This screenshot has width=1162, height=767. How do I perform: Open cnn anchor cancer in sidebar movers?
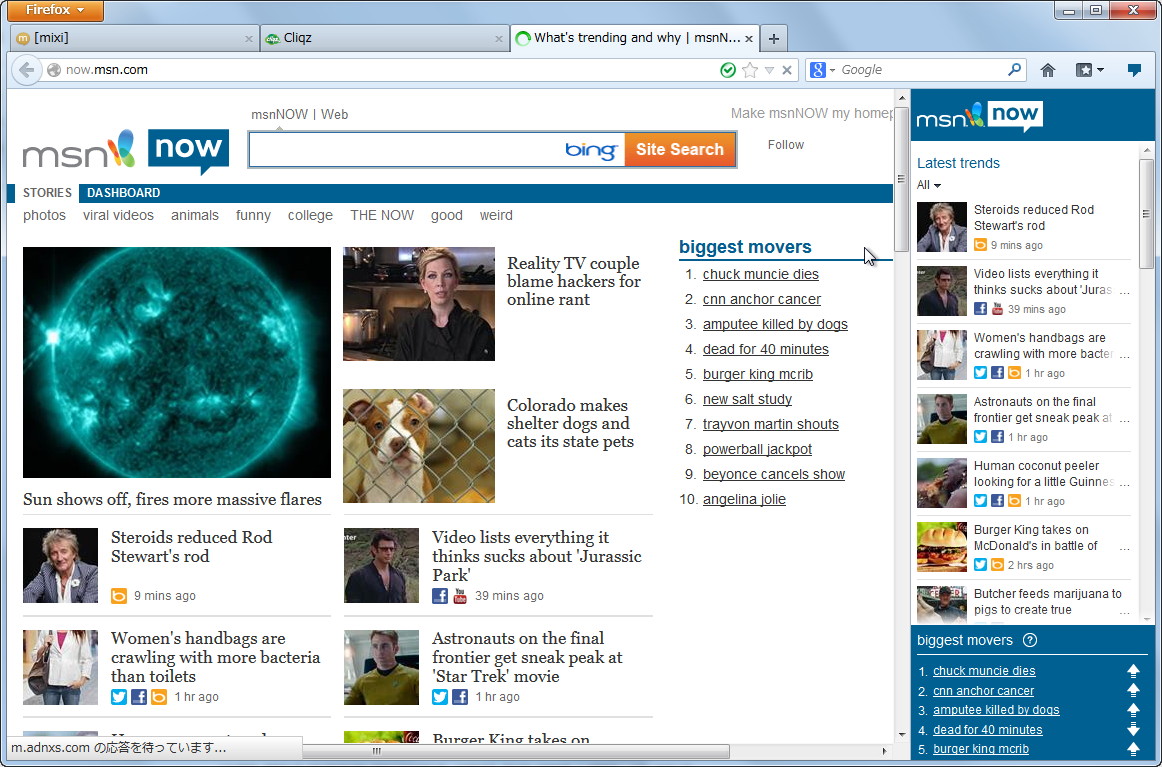point(983,691)
